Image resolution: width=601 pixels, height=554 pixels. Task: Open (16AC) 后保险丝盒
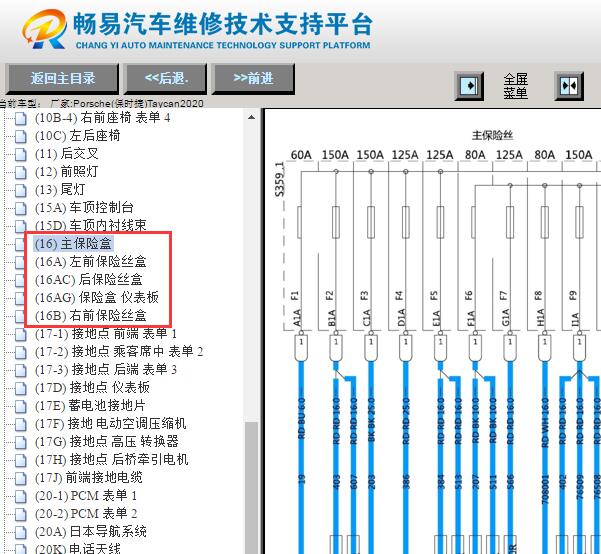(89, 280)
